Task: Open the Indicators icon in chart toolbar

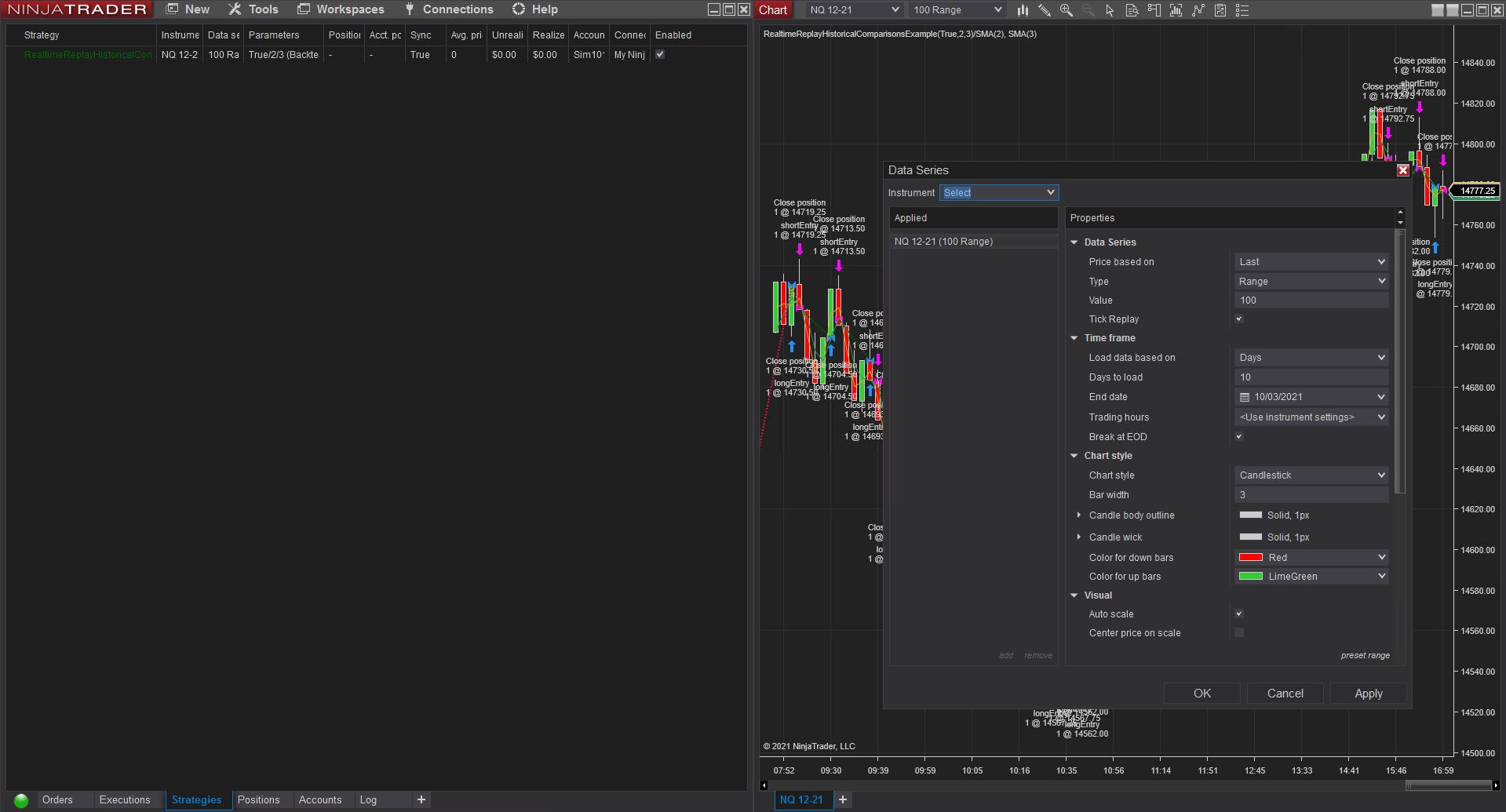Action: (x=1176, y=10)
